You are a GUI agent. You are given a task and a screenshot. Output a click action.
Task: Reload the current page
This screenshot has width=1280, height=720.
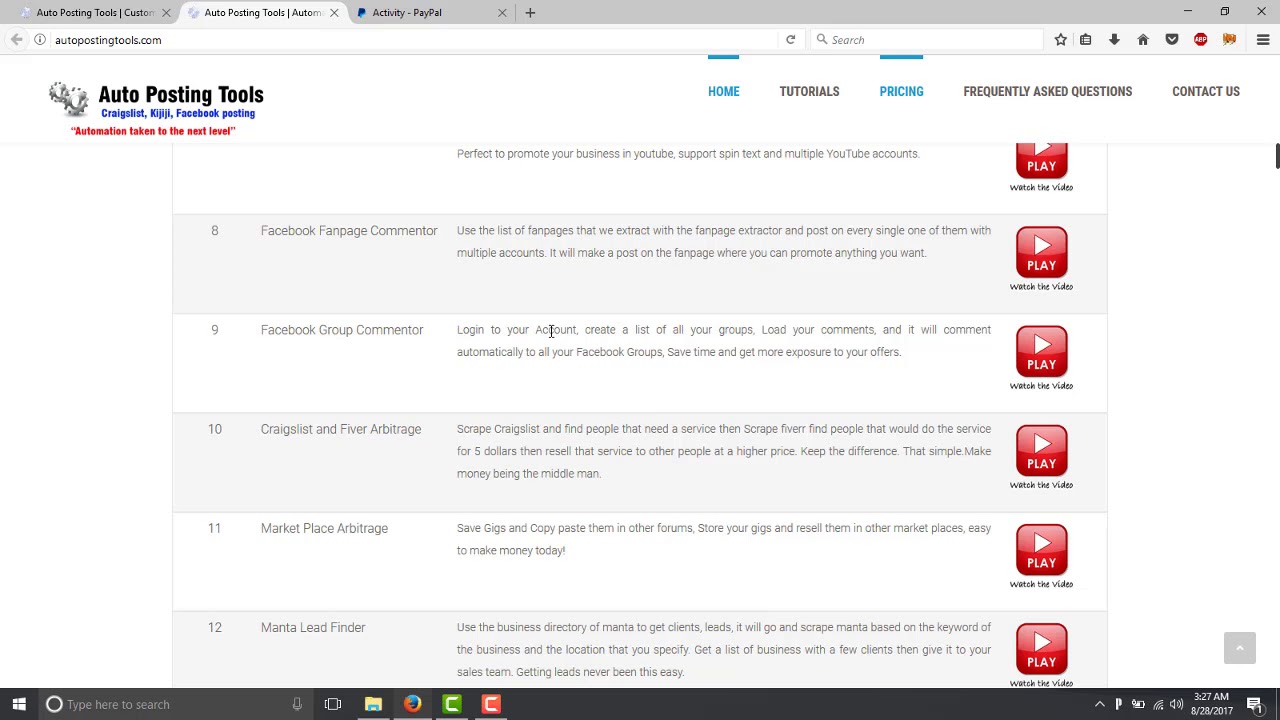click(x=790, y=40)
